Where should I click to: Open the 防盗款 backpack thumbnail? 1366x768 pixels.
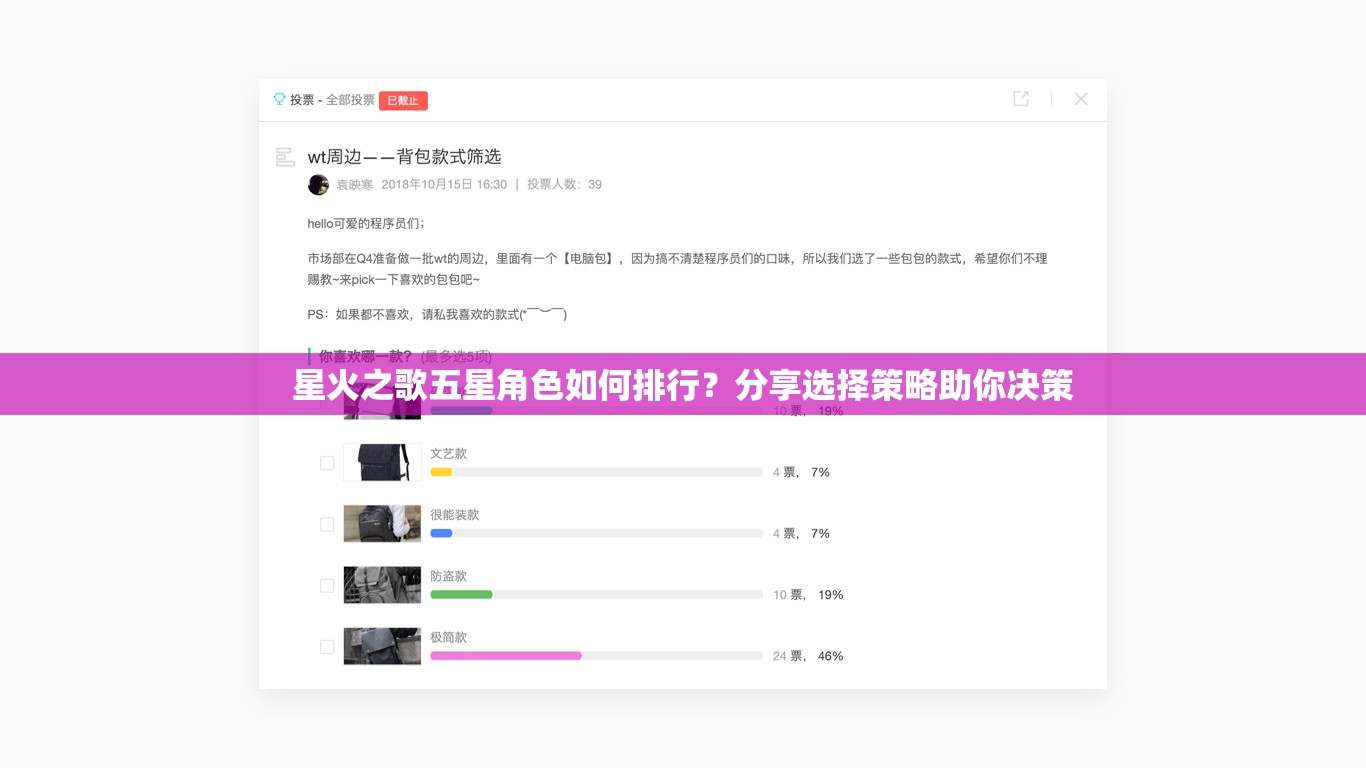tap(382, 585)
